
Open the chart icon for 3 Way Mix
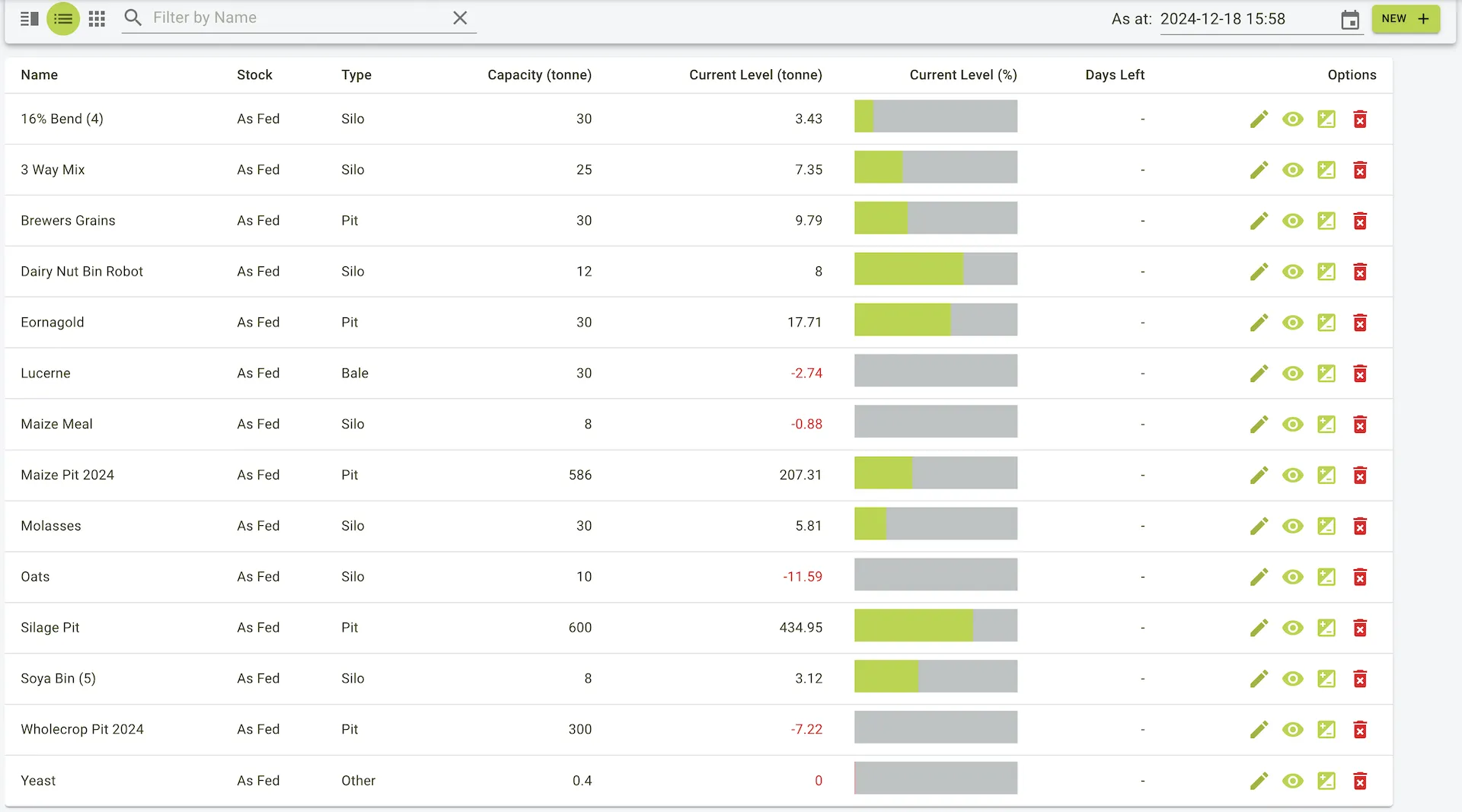click(1326, 170)
